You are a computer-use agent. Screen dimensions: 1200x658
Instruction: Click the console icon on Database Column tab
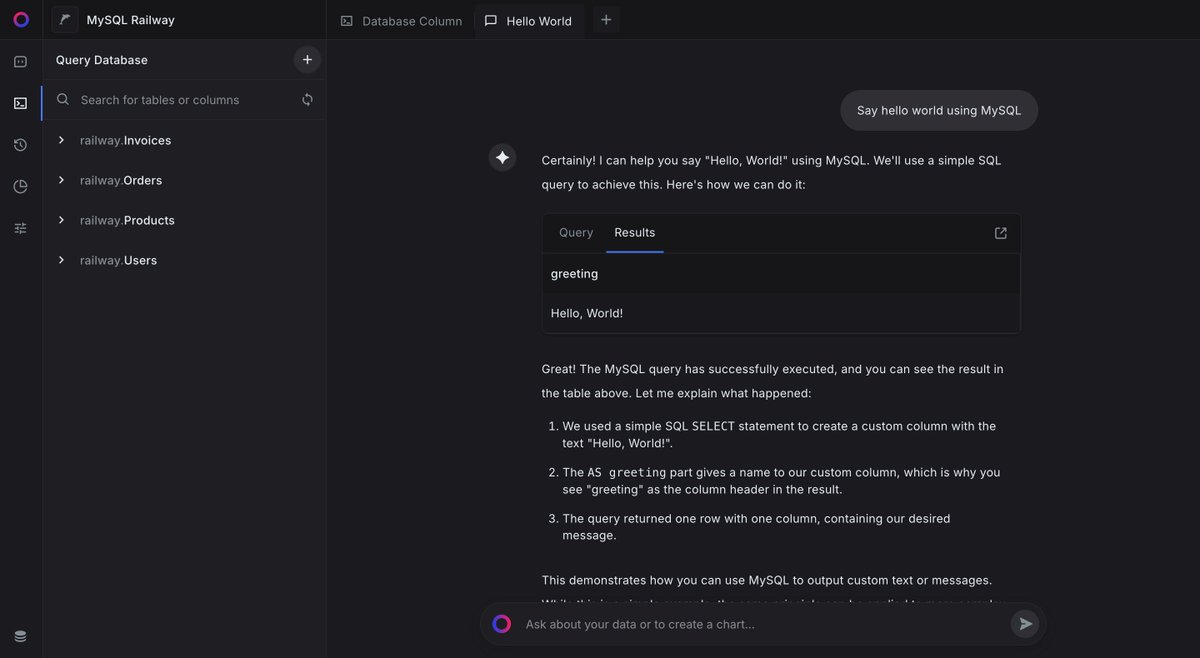[347, 21]
